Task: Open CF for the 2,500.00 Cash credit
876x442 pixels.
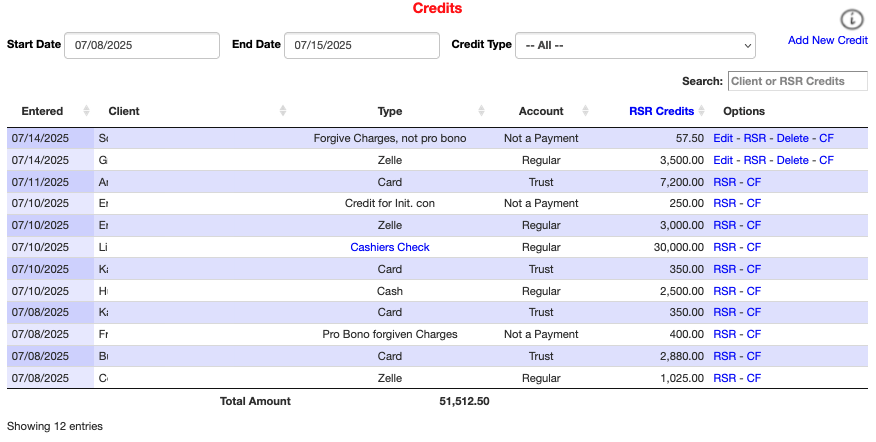Action: [754, 291]
